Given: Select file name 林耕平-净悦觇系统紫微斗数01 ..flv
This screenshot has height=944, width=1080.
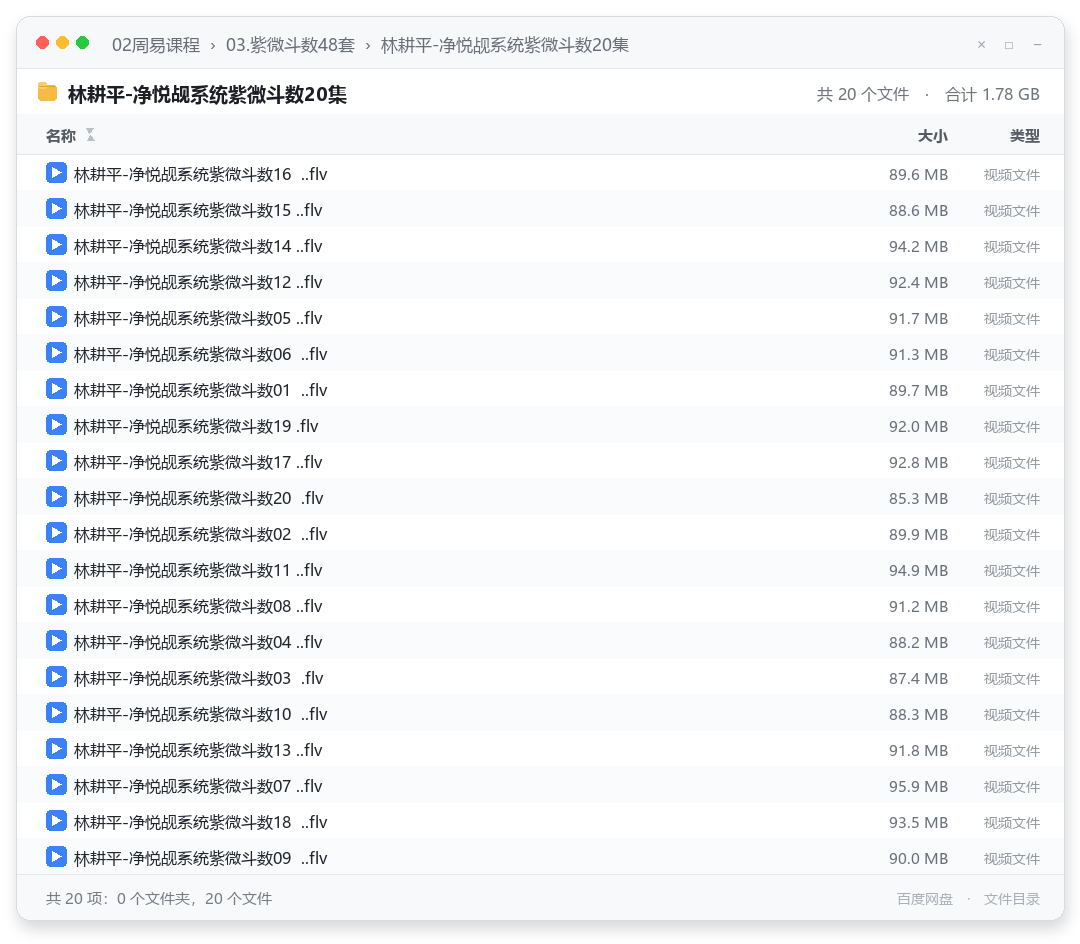Looking at the screenshot, I should click(x=200, y=390).
